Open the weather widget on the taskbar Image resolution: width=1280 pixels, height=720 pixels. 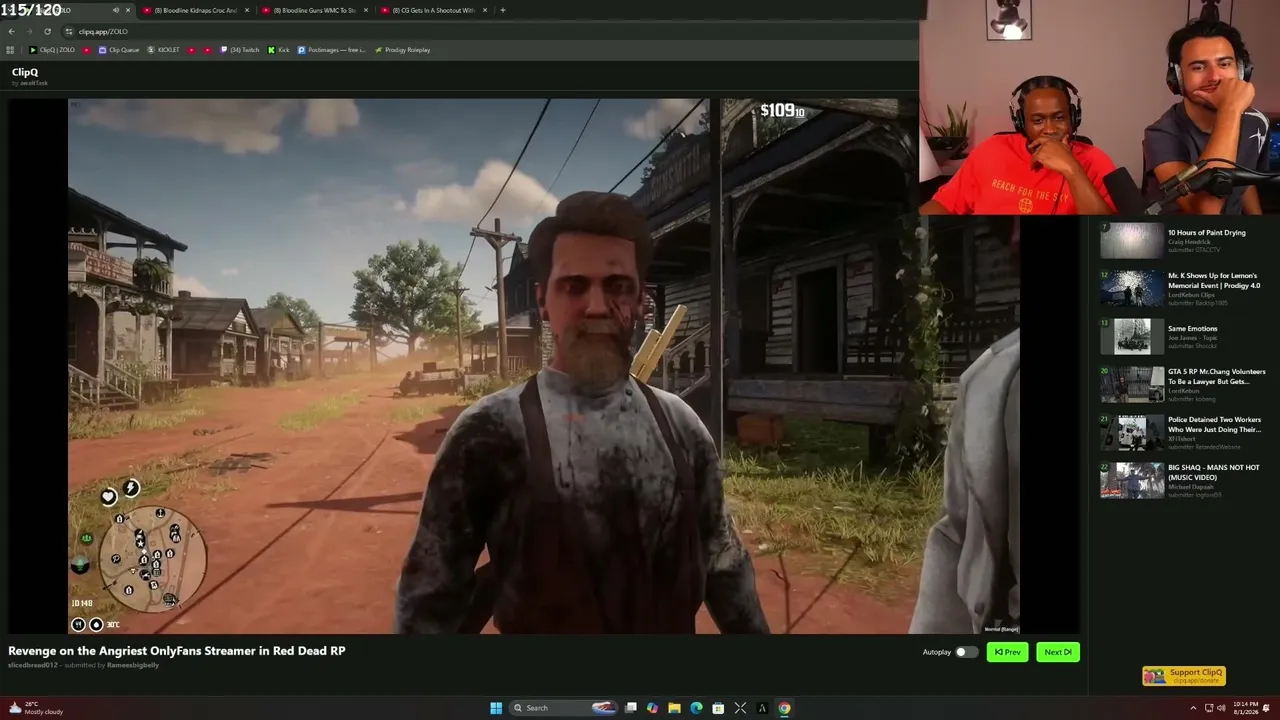(x=36, y=708)
